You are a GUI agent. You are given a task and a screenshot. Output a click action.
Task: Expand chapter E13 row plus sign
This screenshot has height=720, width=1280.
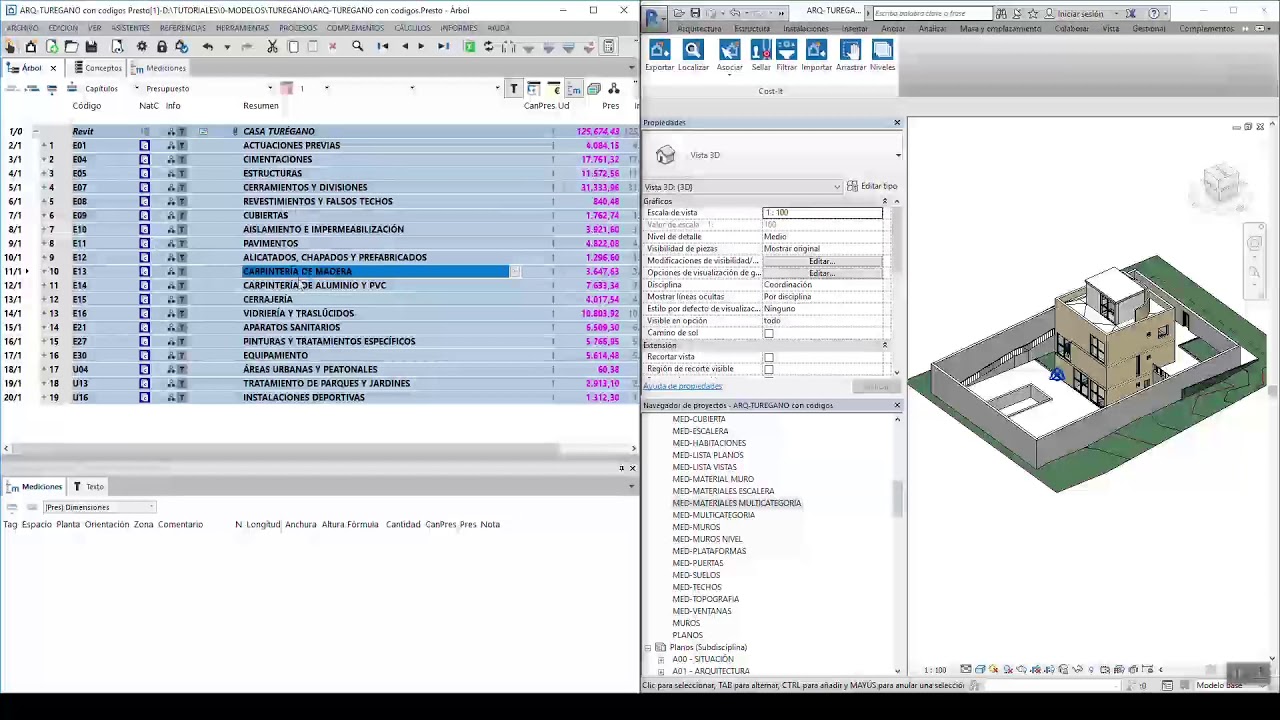click(44, 271)
